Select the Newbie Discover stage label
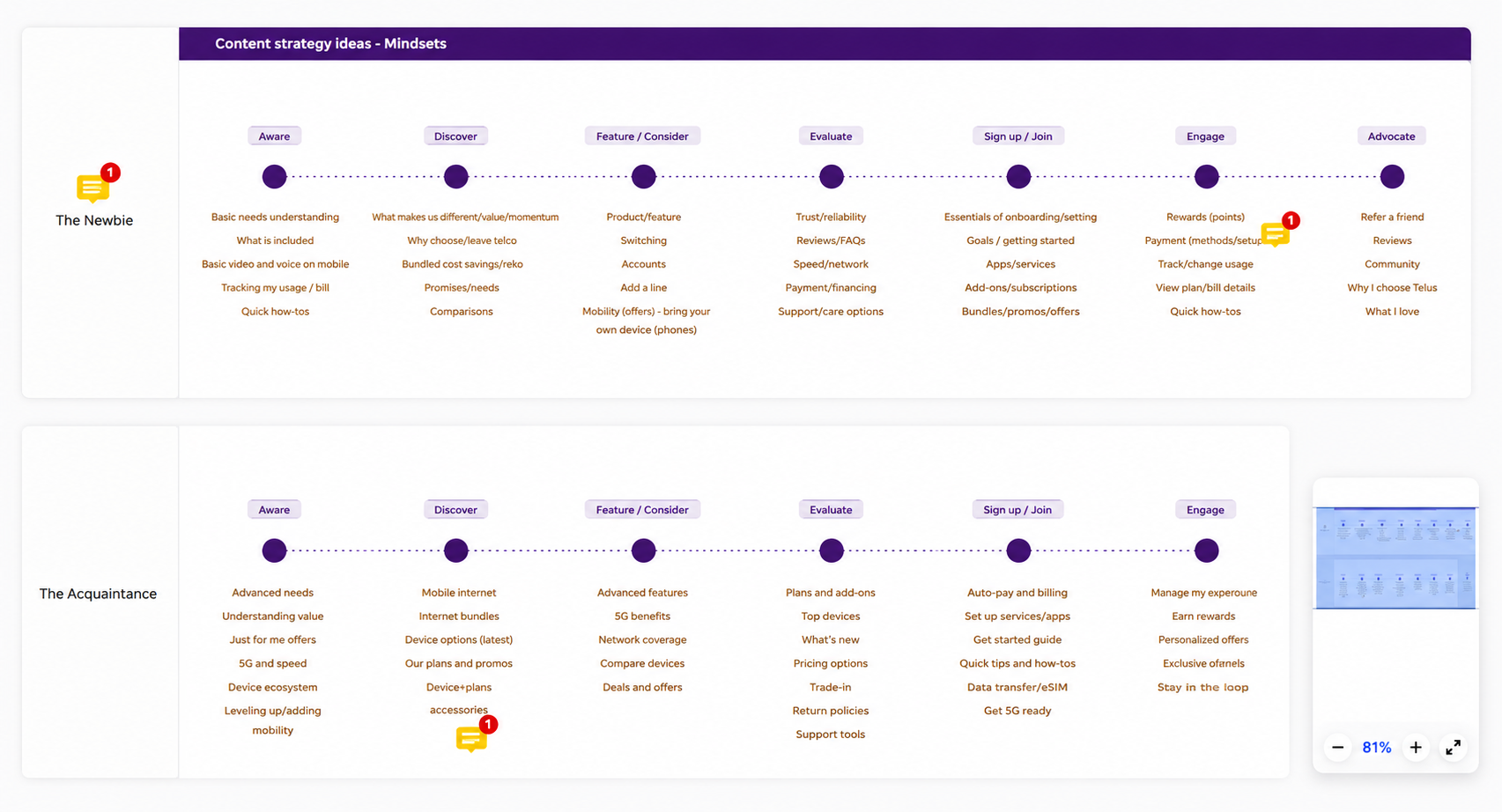Image resolution: width=1502 pixels, height=812 pixels. [455, 137]
